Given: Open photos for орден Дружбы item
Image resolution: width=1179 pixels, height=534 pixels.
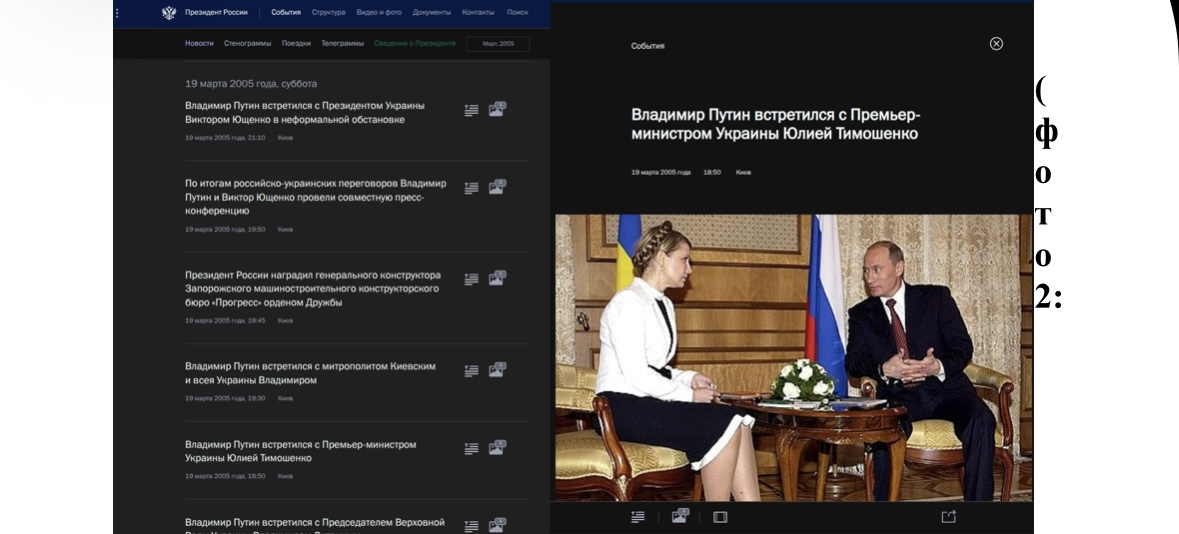Looking at the screenshot, I should point(497,278).
